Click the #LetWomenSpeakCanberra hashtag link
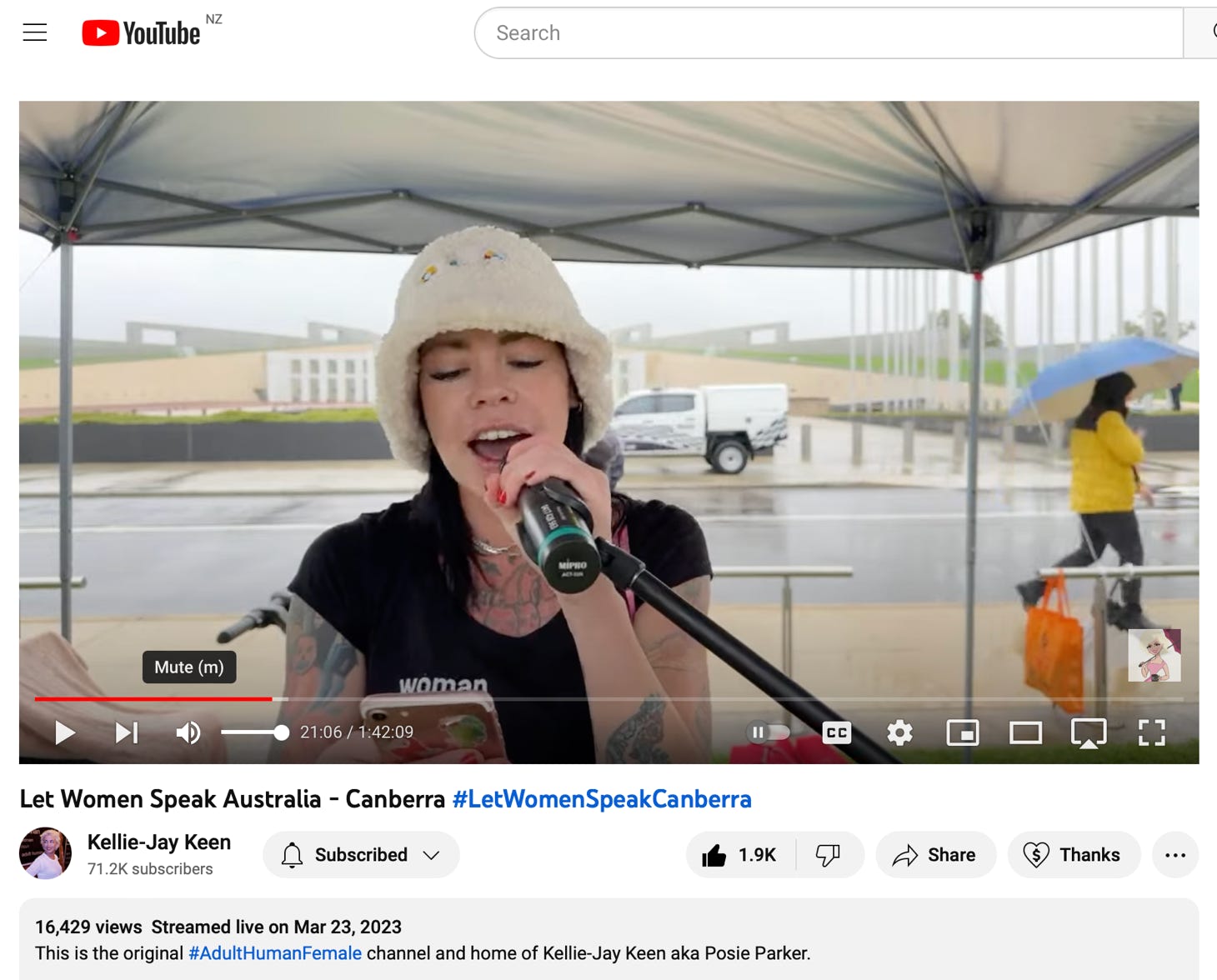The width and height of the screenshot is (1217, 980). 601,799
